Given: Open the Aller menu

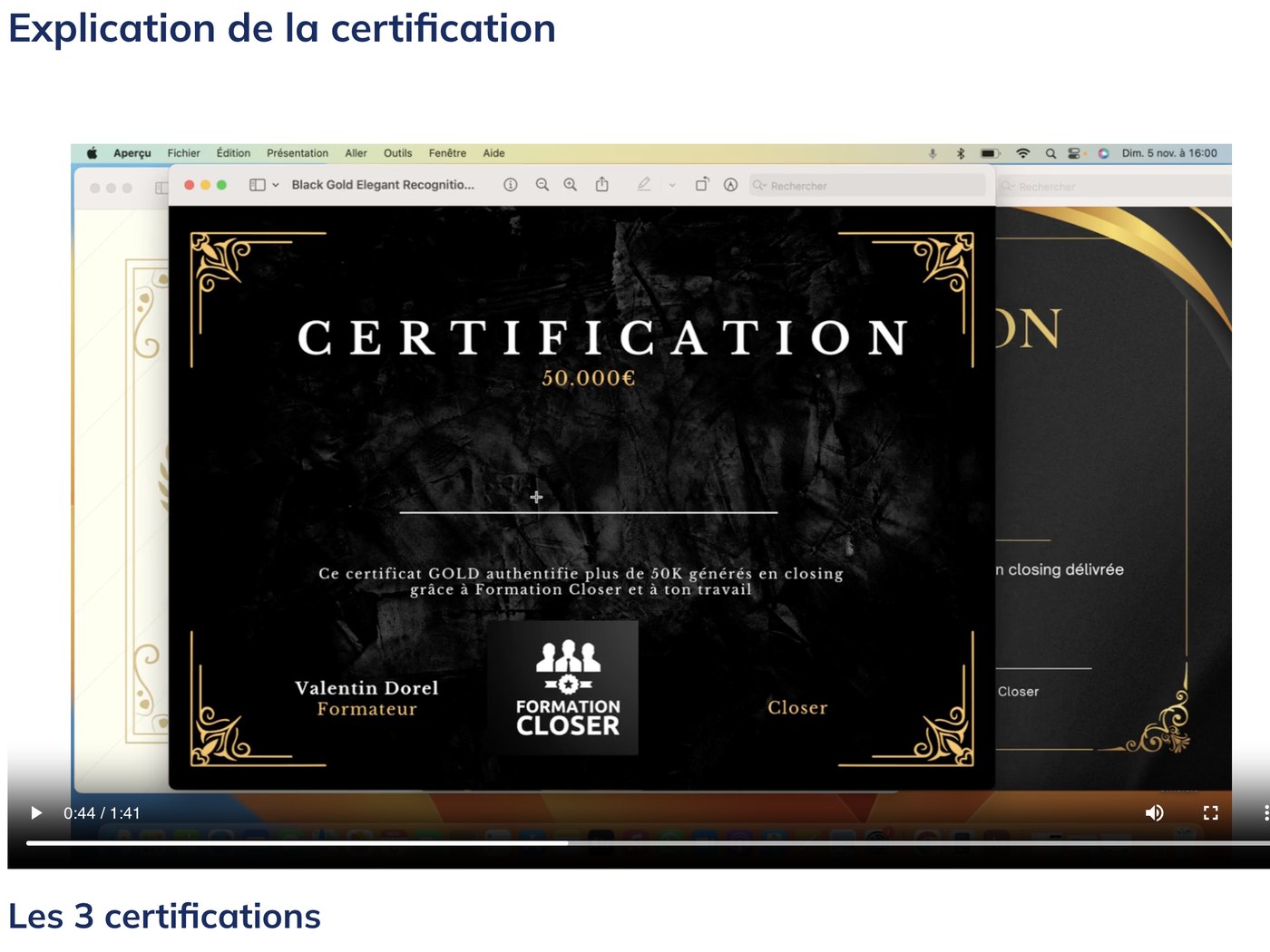Looking at the screenshot, I should 356,153.
